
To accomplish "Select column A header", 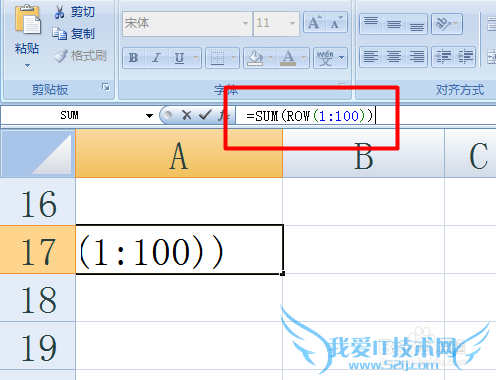I will (179, 153).
